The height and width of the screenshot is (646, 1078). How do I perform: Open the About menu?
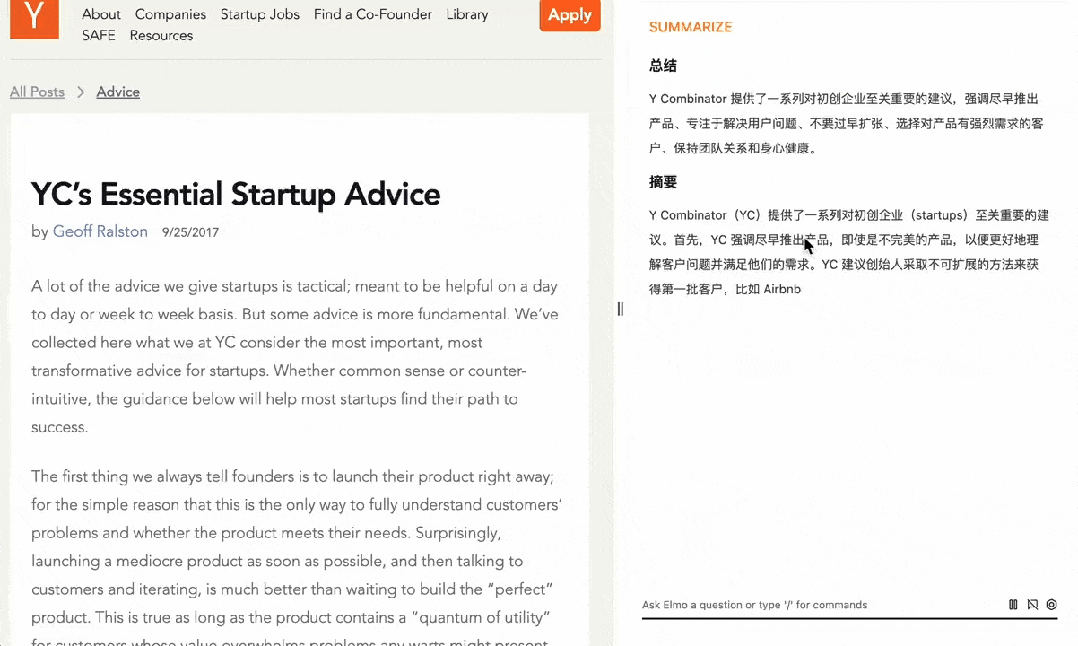click(x=101, y=14)
